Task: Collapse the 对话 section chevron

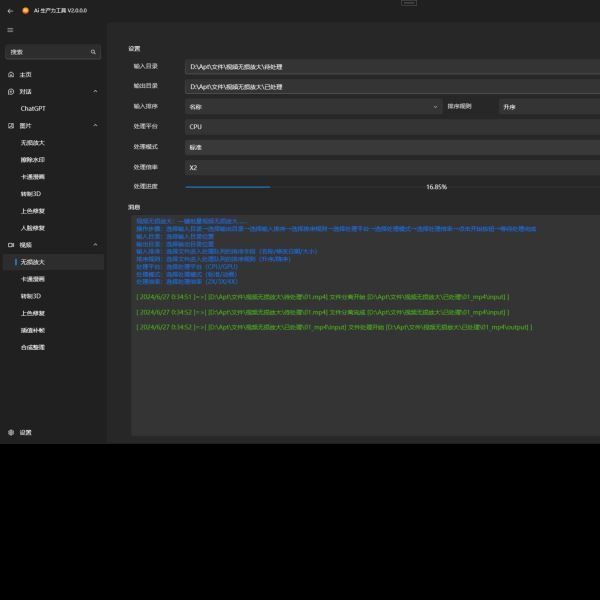Action: (95, 91)
